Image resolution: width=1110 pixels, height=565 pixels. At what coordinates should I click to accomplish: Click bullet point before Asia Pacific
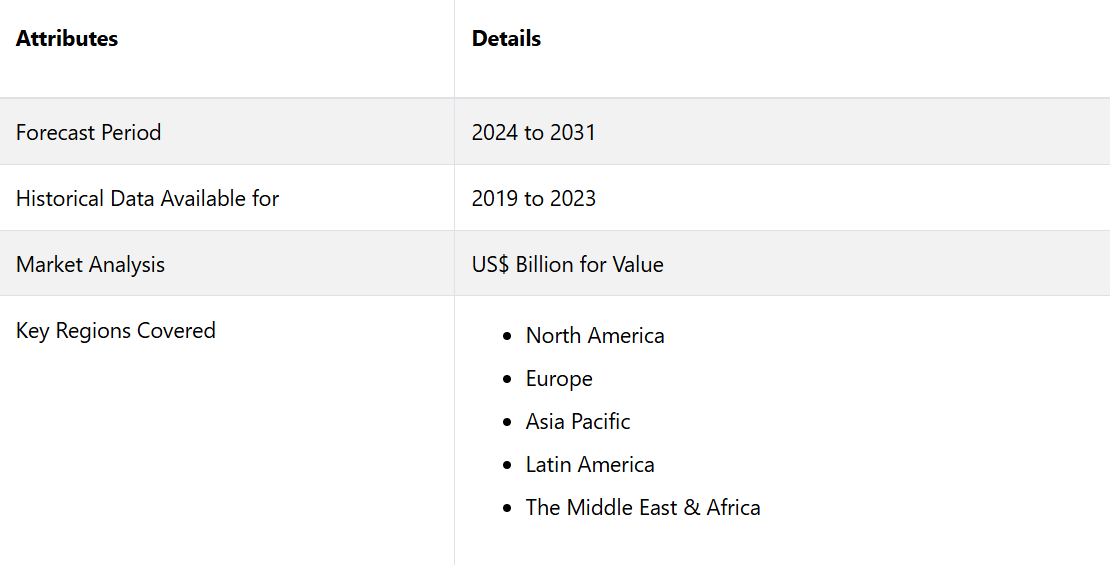pyautogui.click(x=506, y=422)
